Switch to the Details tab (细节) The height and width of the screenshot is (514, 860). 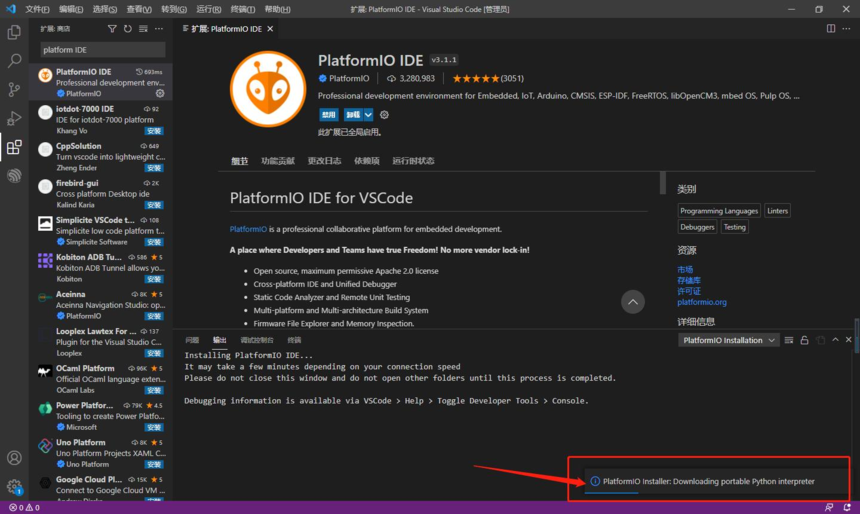point(239,161)
